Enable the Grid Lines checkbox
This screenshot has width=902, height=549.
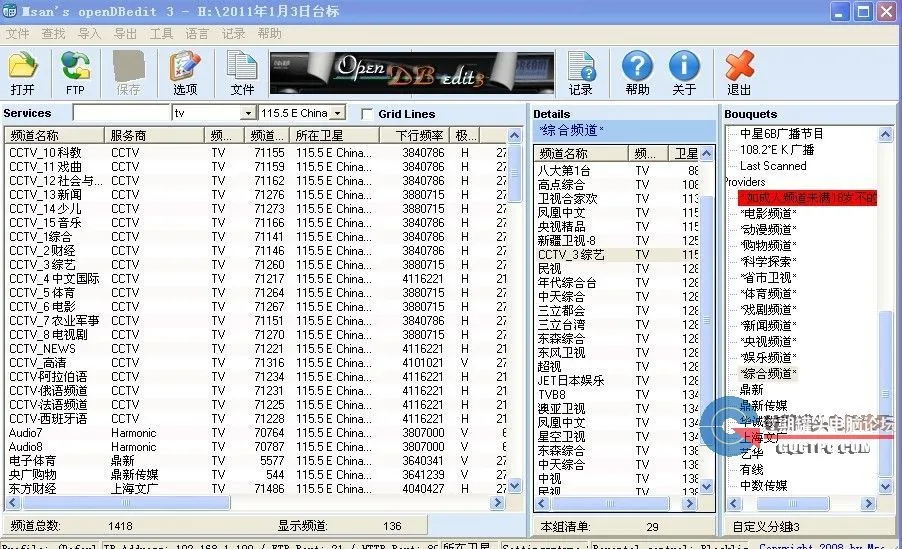pyautogui.click(x=366, y=114)
